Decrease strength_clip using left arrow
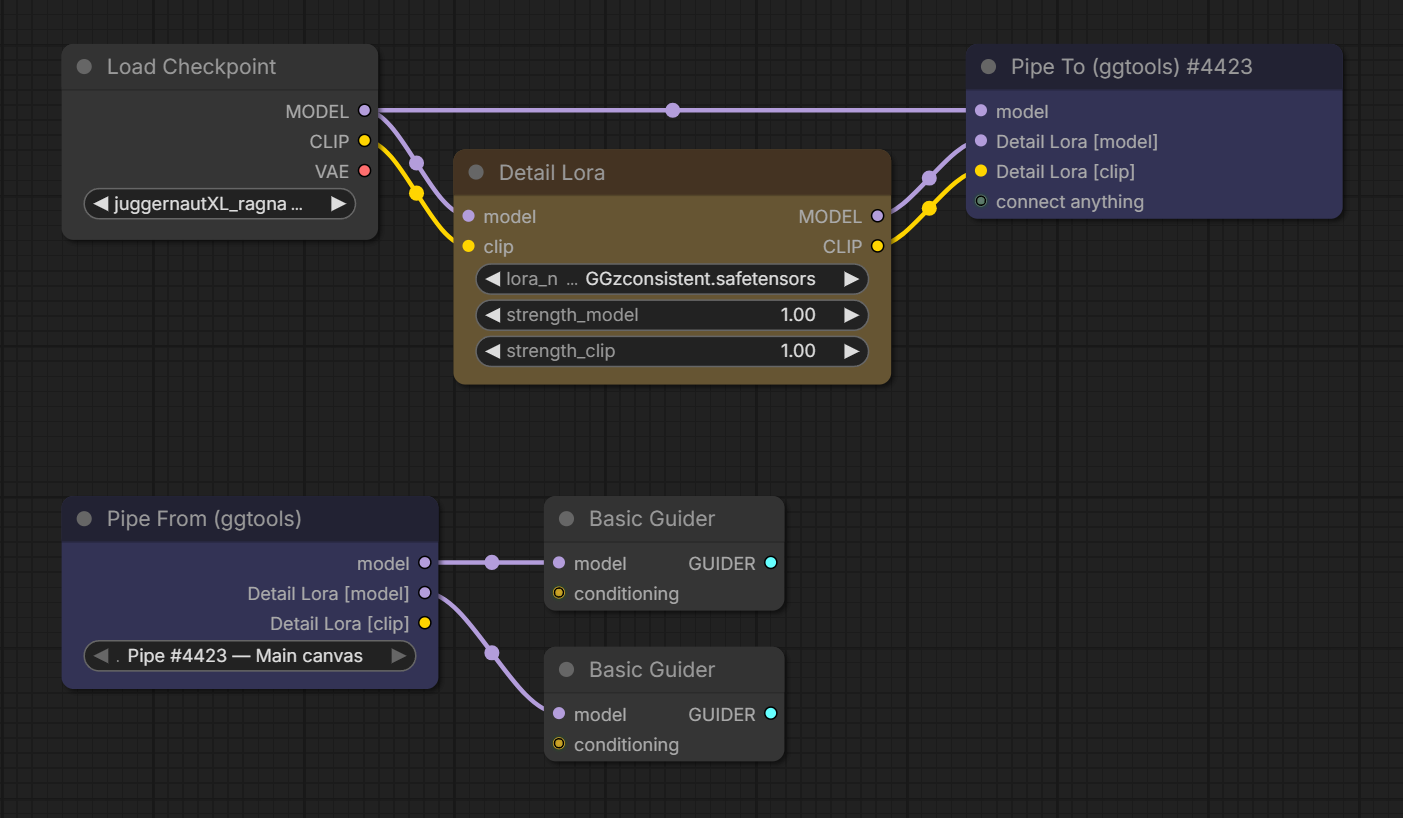This screenshot has width=1403, height=818. click(492, 351)
